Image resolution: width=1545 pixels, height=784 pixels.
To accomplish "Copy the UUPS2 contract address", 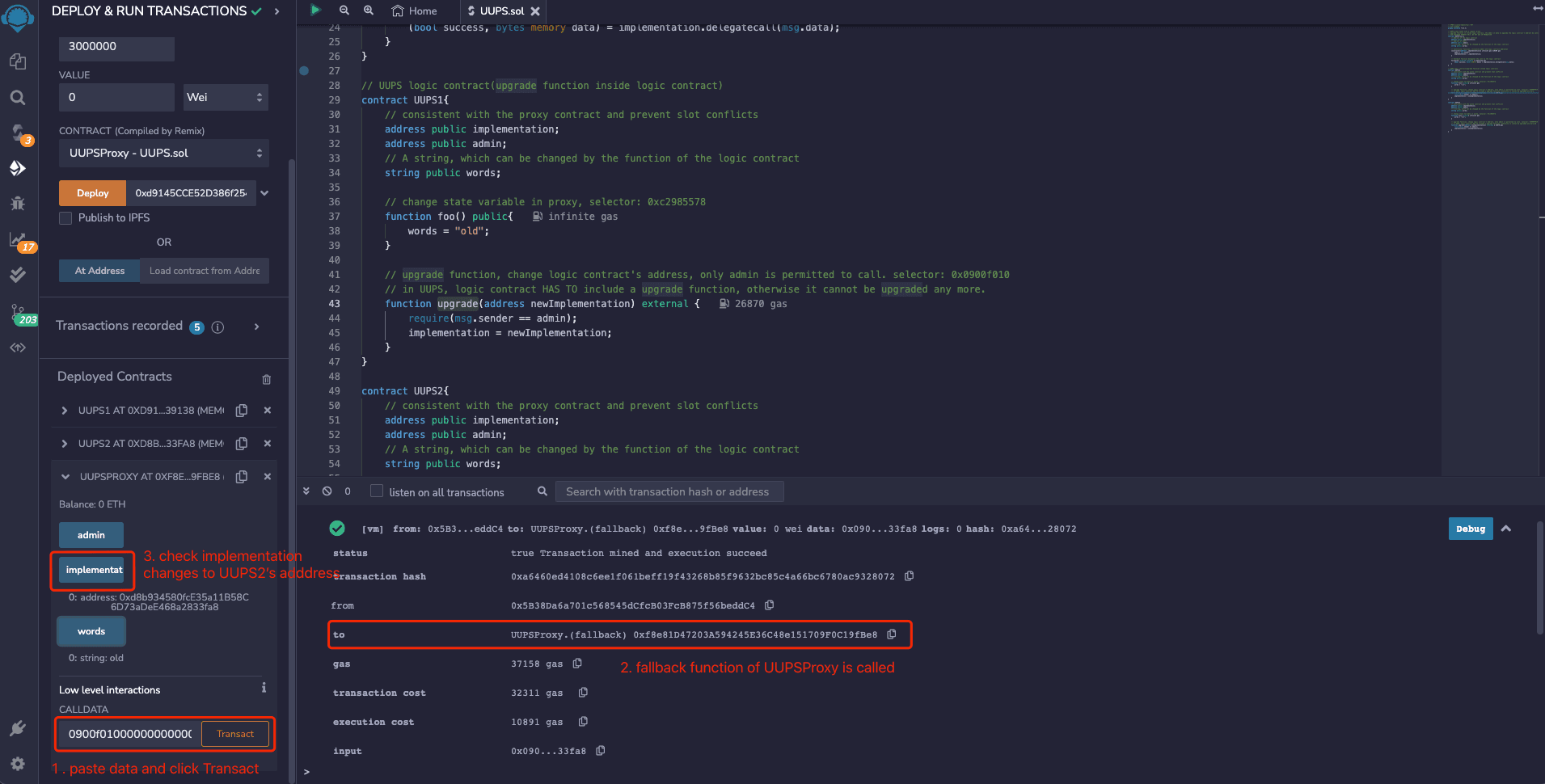I will (x=242, y=444).
